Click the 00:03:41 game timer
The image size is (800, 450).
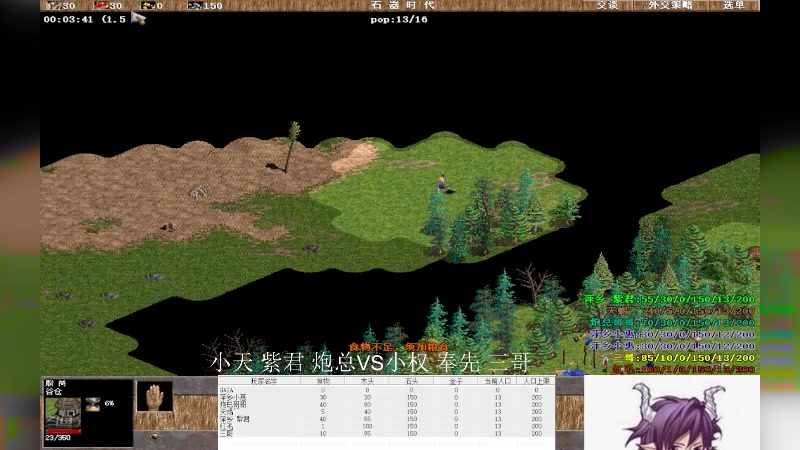(68, 19)
